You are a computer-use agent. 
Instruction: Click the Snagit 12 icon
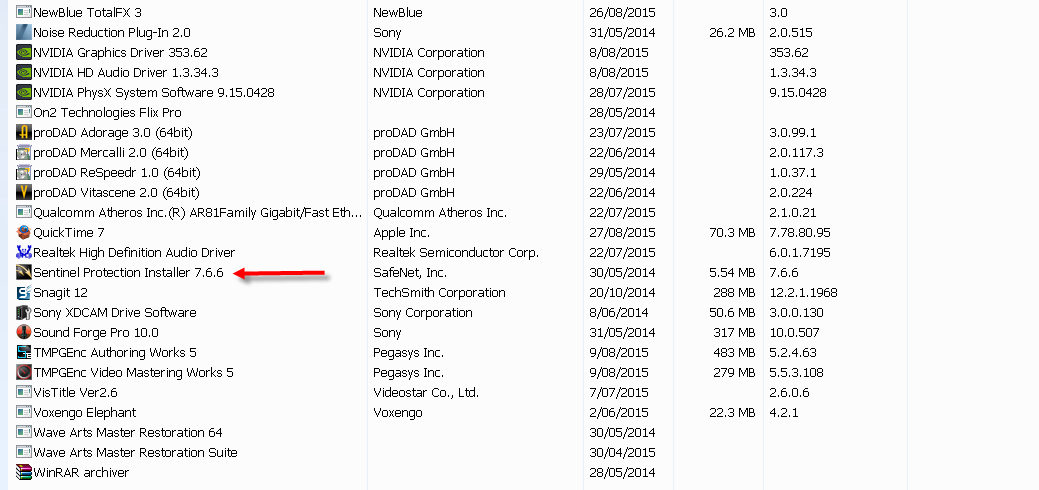pos(24,293)
